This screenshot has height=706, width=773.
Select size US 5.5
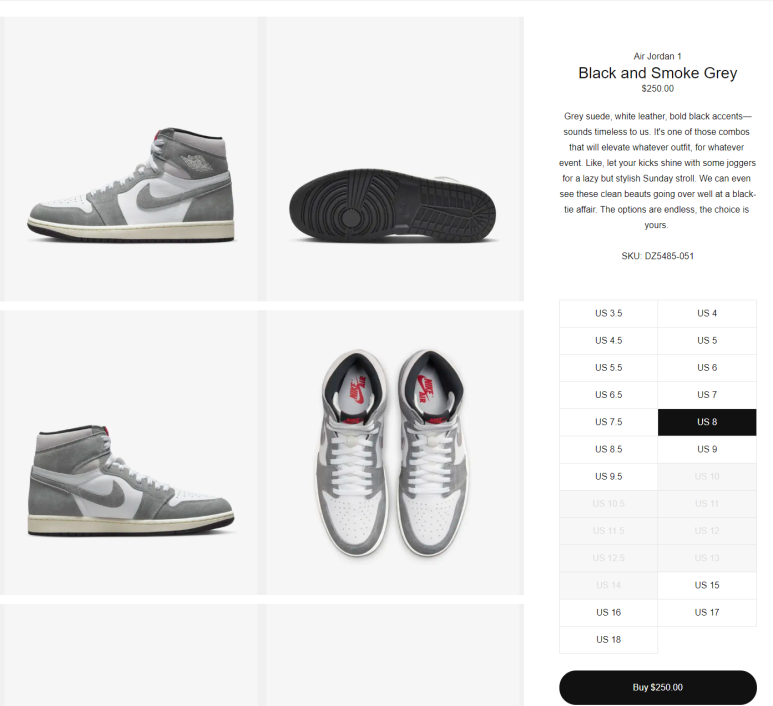608,368
